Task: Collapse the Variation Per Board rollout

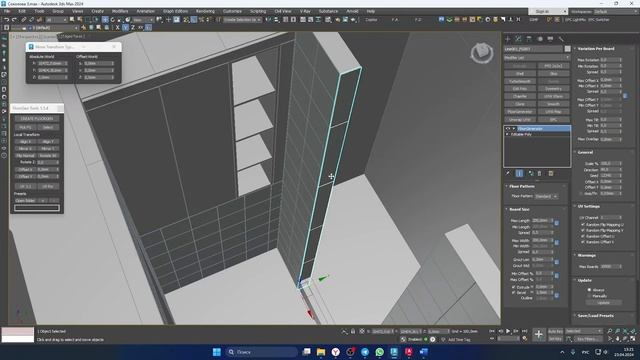Action: (x=596, y=49)
